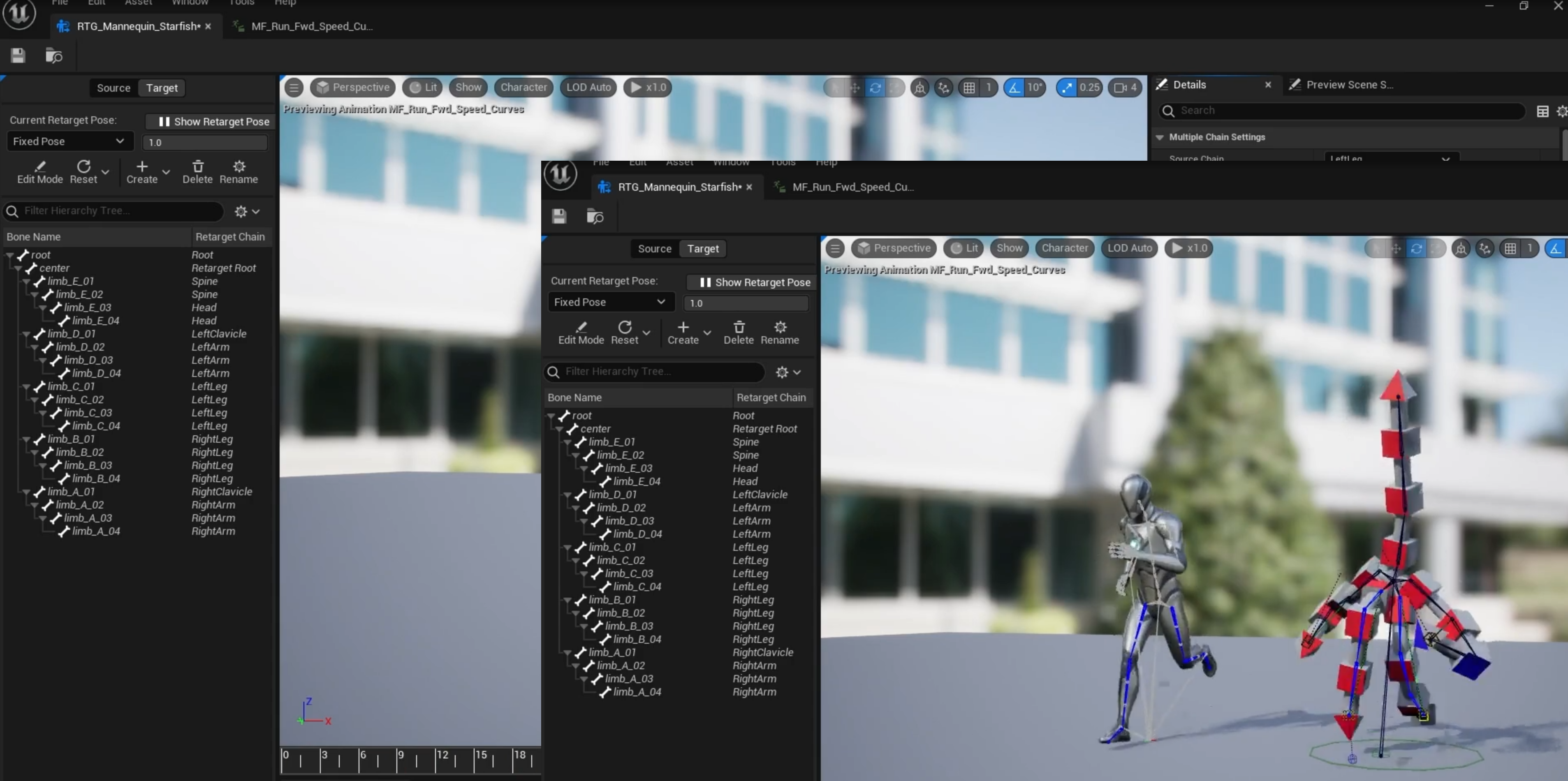This screenshot has height=781, width=1568.
Task: Open rotation snap value 10° dropdown
Action: coord(1034,88)
